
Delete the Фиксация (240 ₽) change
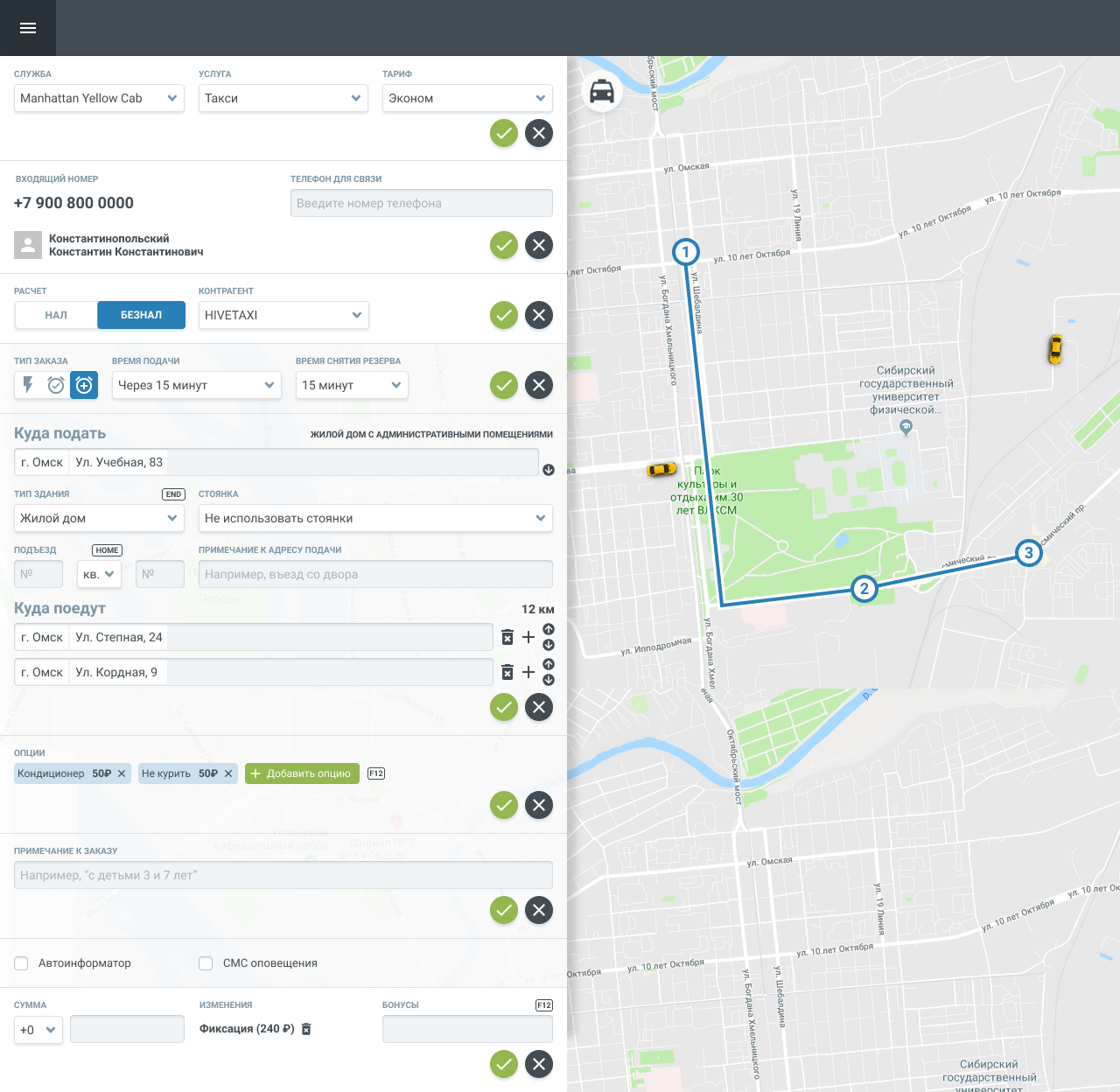[306, 1029]
